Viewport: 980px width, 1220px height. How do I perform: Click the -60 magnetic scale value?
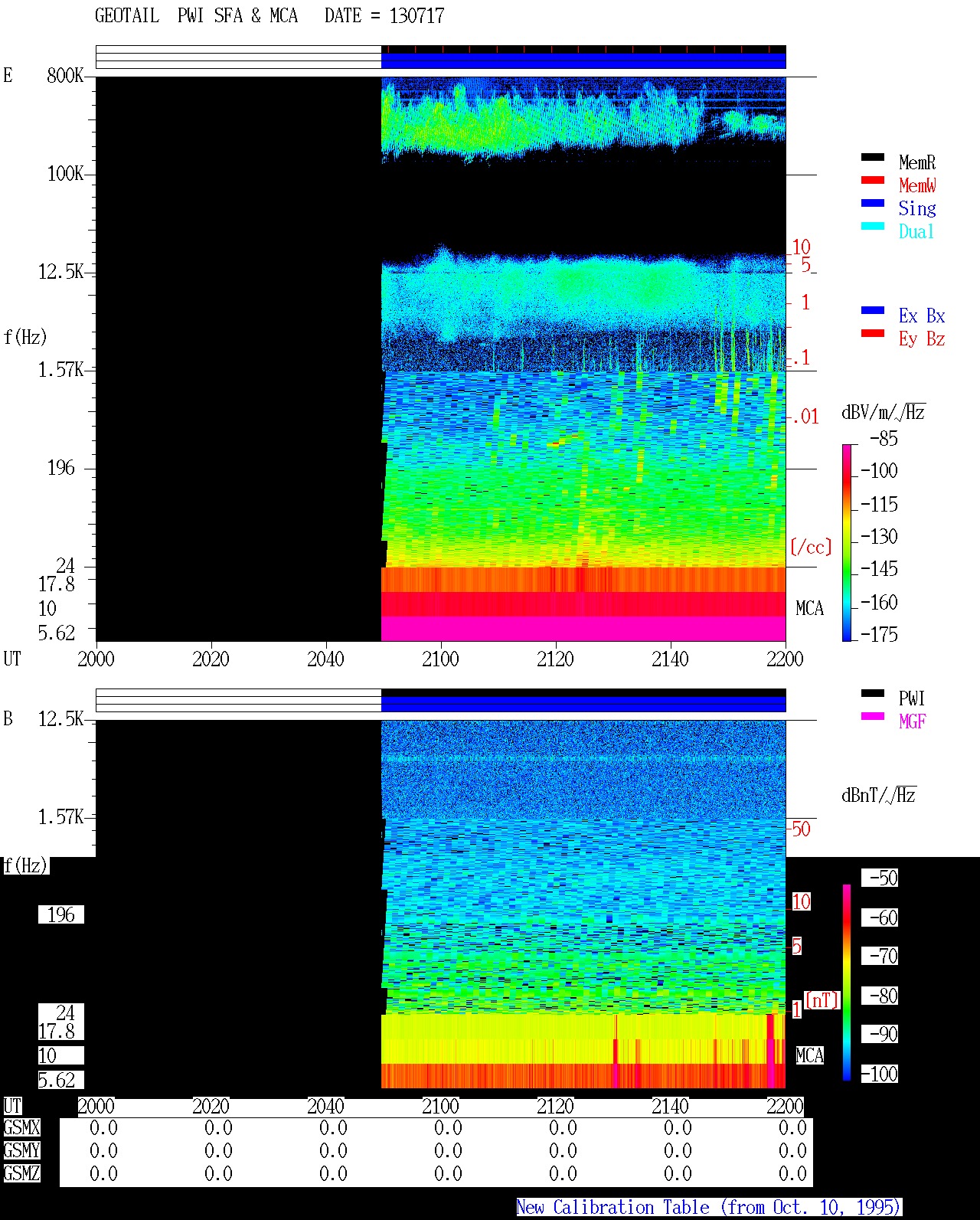coord(880,917)
